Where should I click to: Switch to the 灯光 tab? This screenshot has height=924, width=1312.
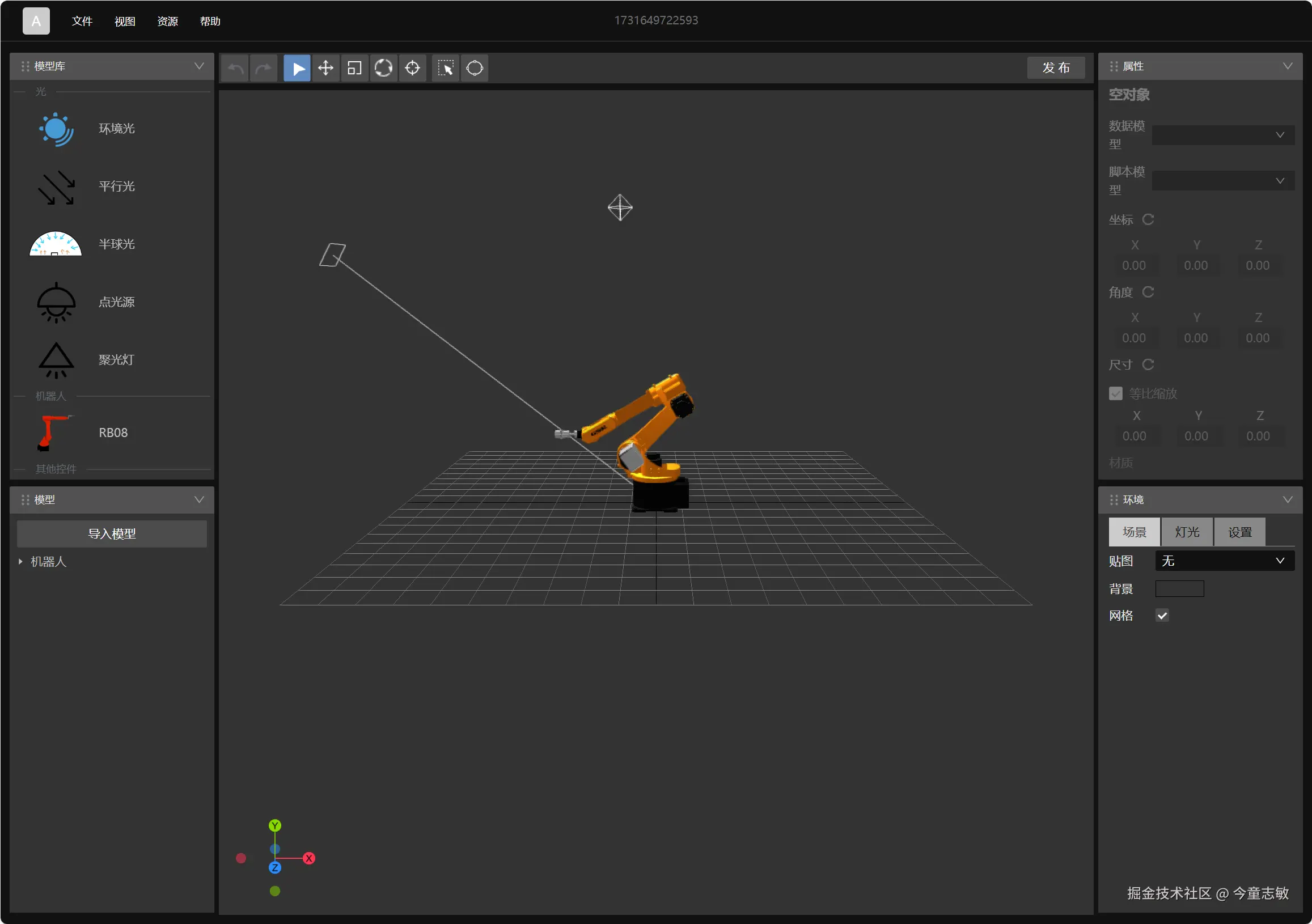pyautogui.click(x=1187, y=532)
